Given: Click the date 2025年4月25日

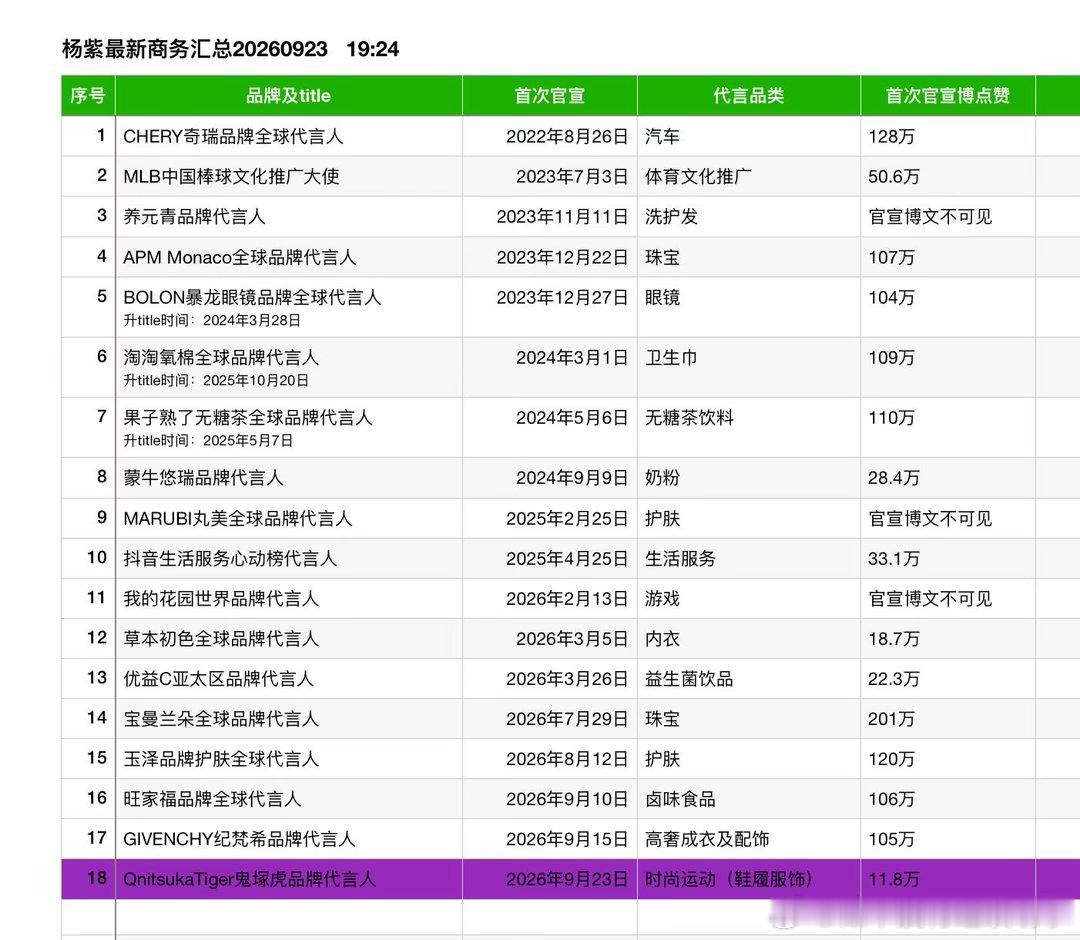Looking at the screenshot, I should 567,558.
